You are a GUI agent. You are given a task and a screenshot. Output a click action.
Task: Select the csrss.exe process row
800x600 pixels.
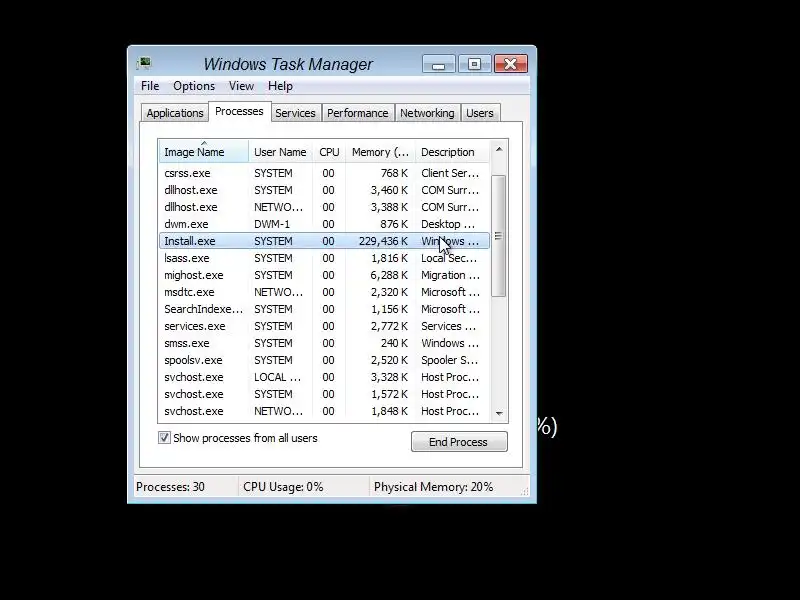pyautogui.click(x=324, y=173)
